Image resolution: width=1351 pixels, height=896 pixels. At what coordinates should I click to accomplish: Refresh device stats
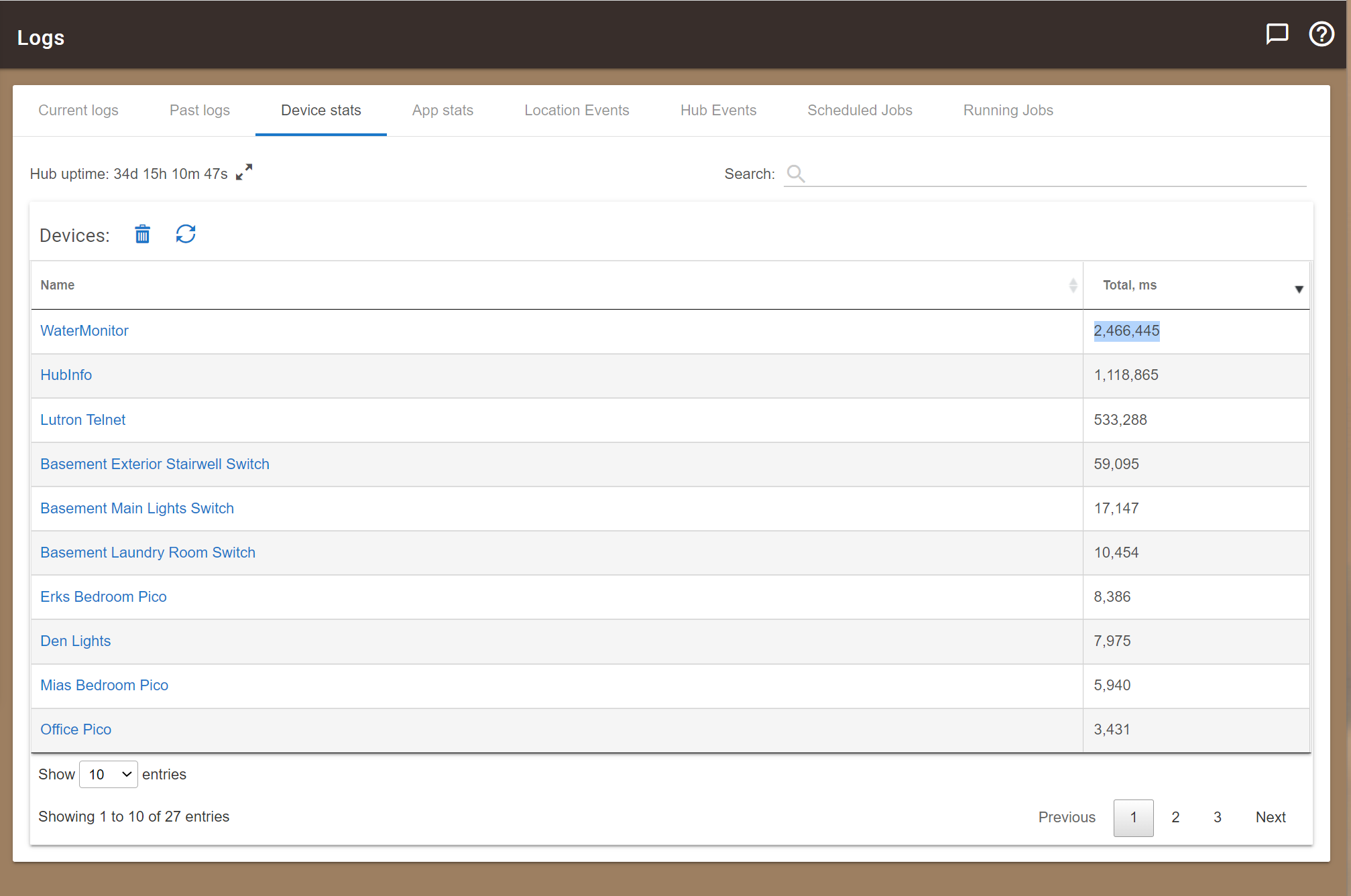(186, 234)
